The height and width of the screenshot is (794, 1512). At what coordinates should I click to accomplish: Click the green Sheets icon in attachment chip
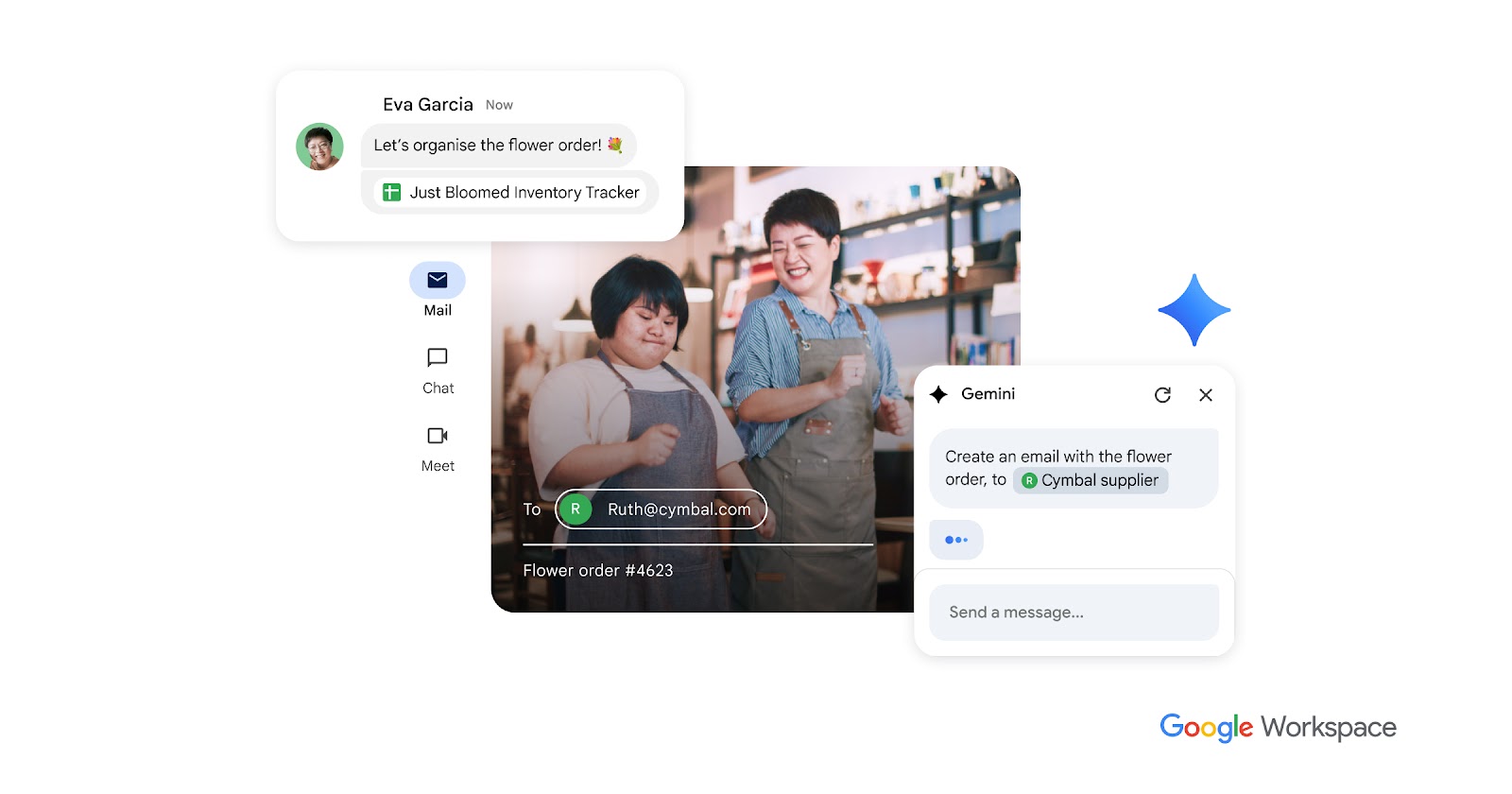tap(391, 193)
